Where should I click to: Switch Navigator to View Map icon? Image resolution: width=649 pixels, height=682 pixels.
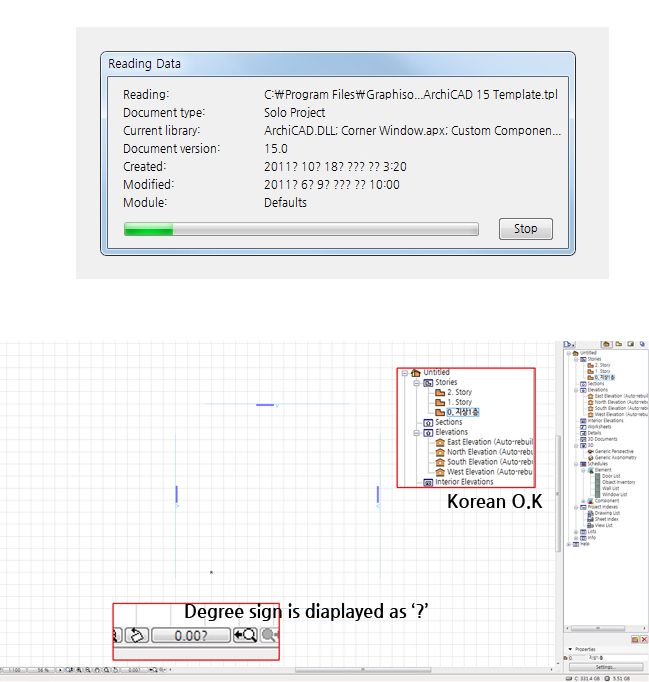tap(619, 344)
